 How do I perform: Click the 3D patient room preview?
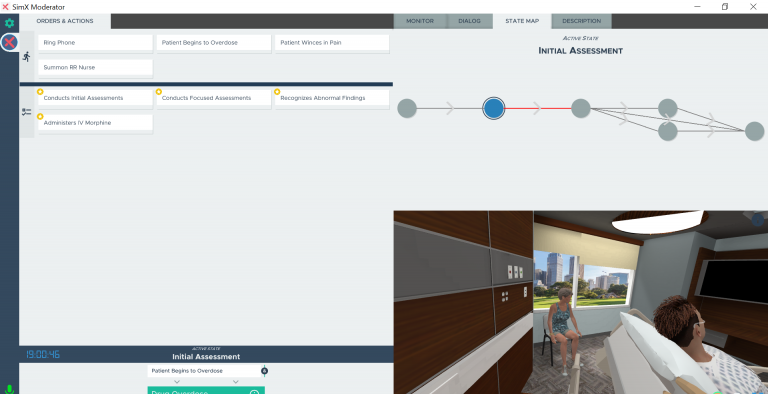(x=580, y=302)
